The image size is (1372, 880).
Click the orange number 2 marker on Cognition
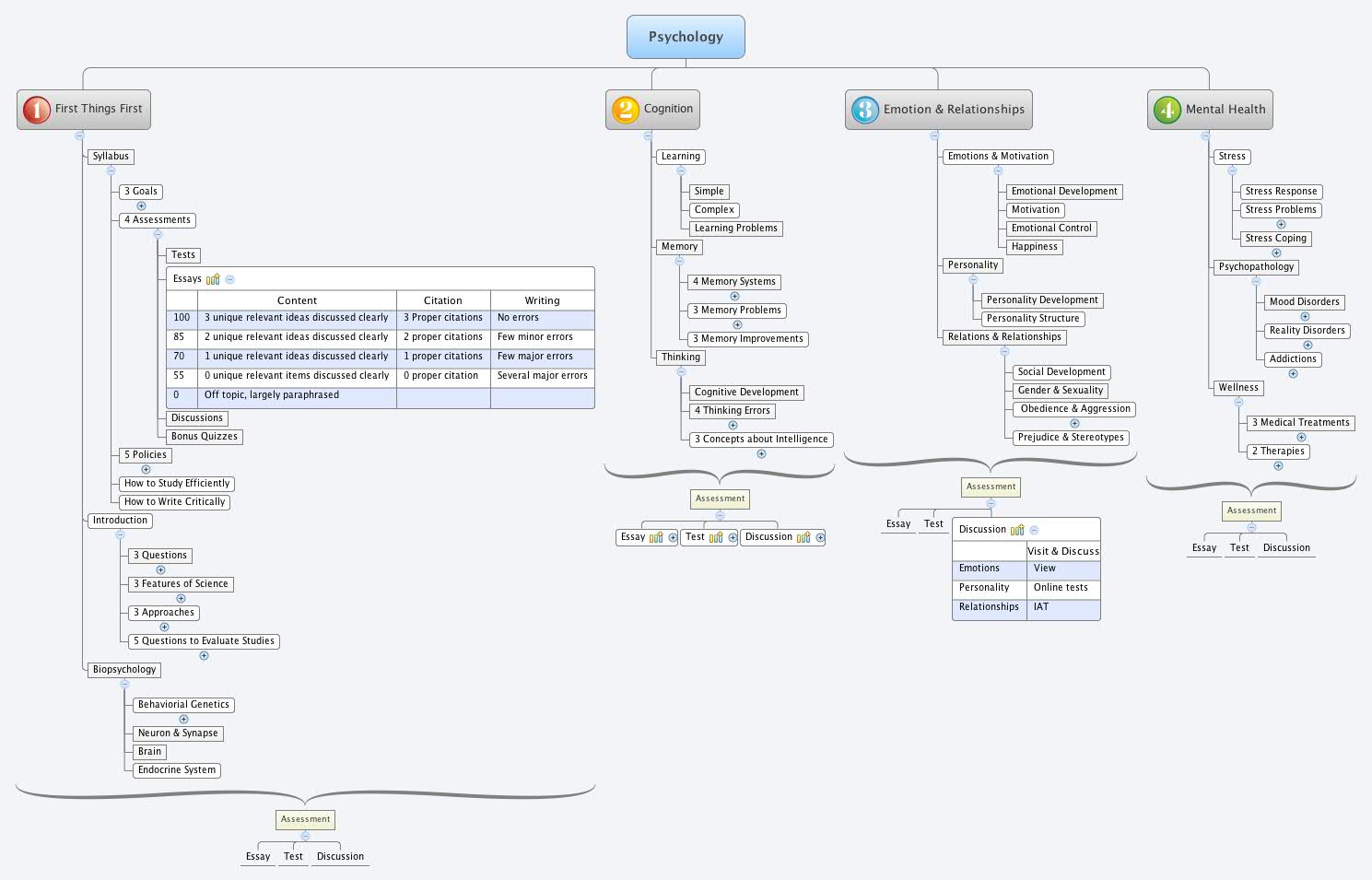coord(625,110)
